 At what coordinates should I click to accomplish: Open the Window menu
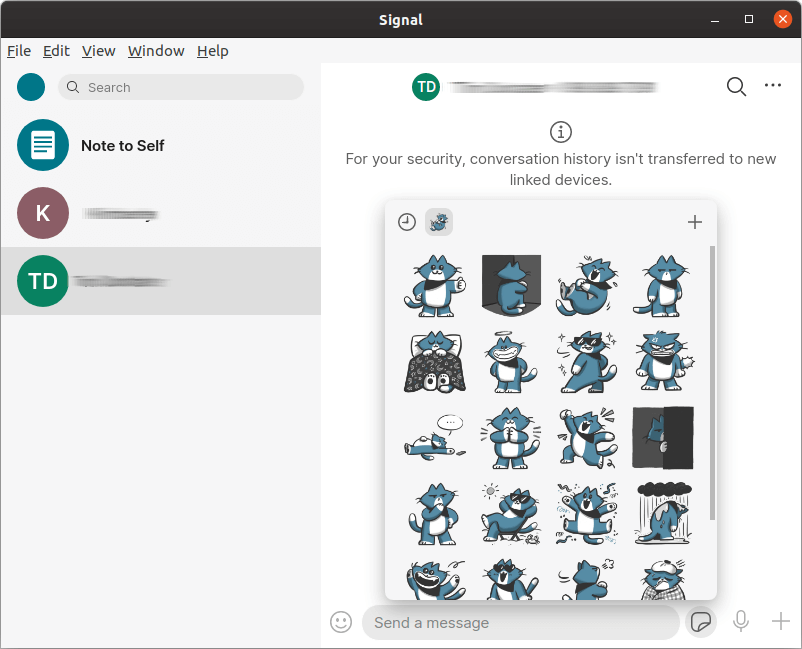pos(156,51)
